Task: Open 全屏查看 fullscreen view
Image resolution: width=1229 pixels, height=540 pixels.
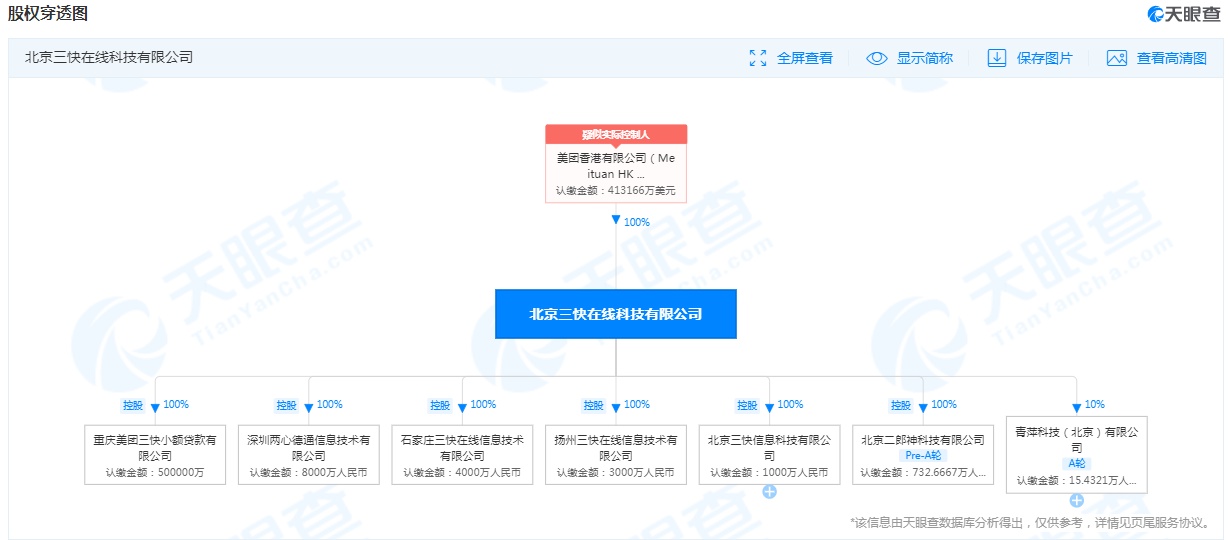Action: [805, 58]
